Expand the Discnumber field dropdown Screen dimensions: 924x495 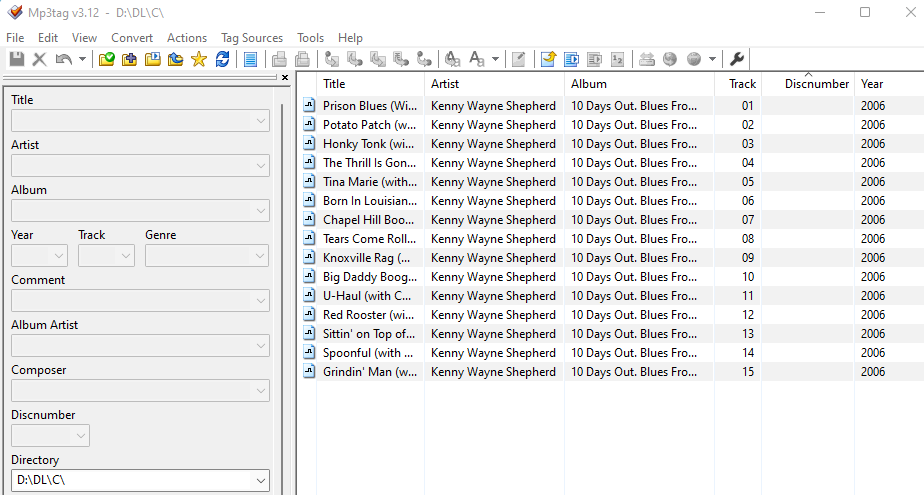tap(81, 436)
